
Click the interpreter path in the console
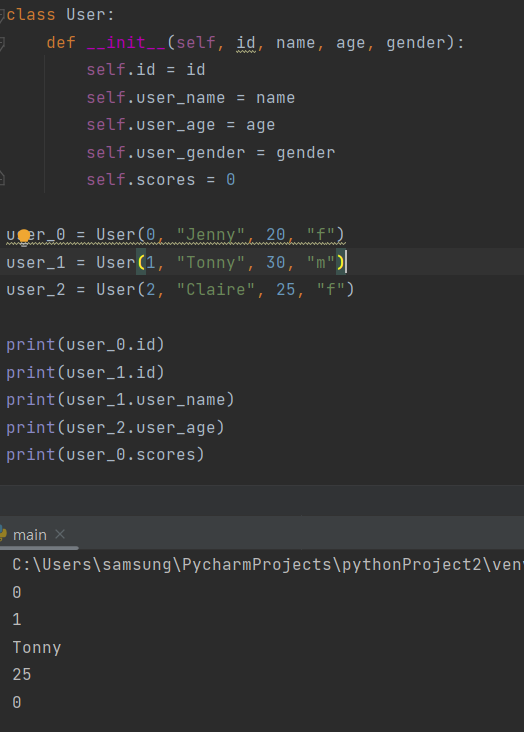(x=268, y=565)
